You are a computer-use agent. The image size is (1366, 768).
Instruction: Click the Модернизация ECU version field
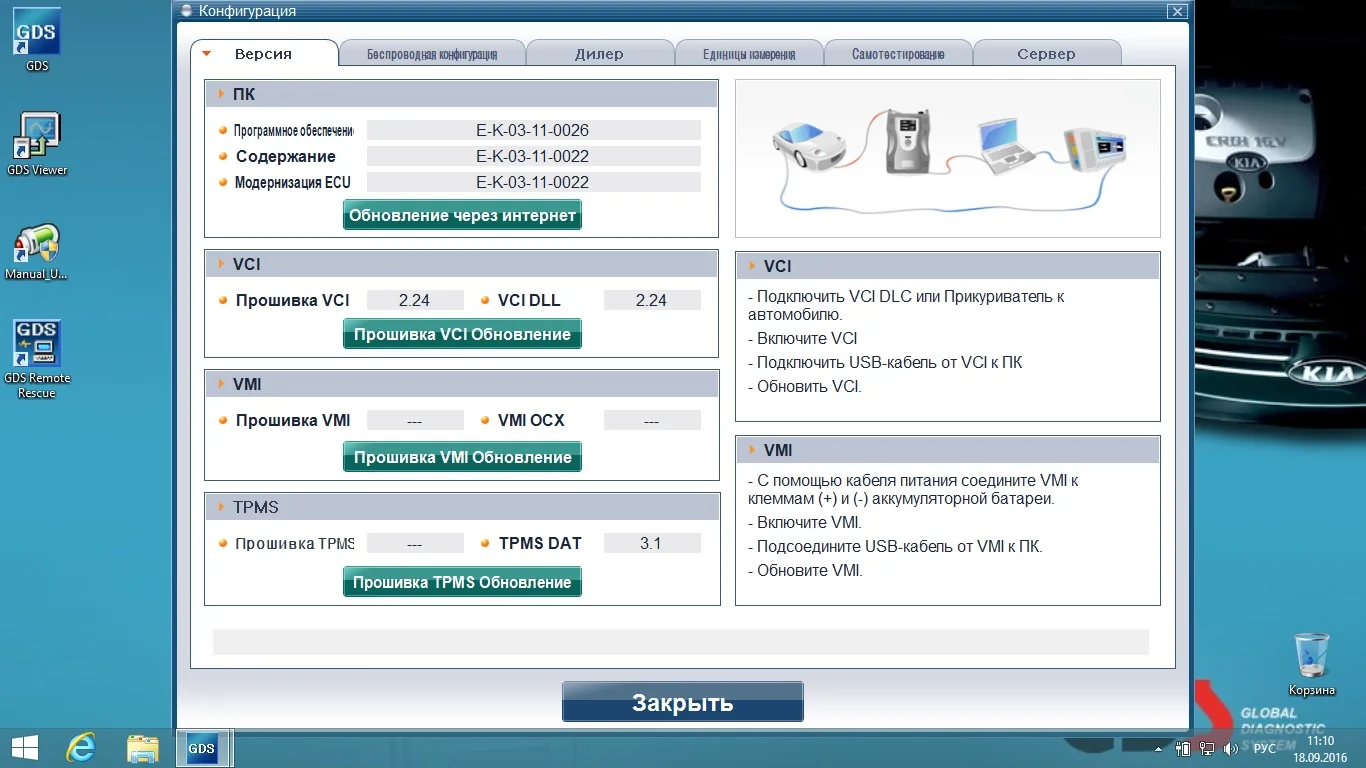click(533, 182)
